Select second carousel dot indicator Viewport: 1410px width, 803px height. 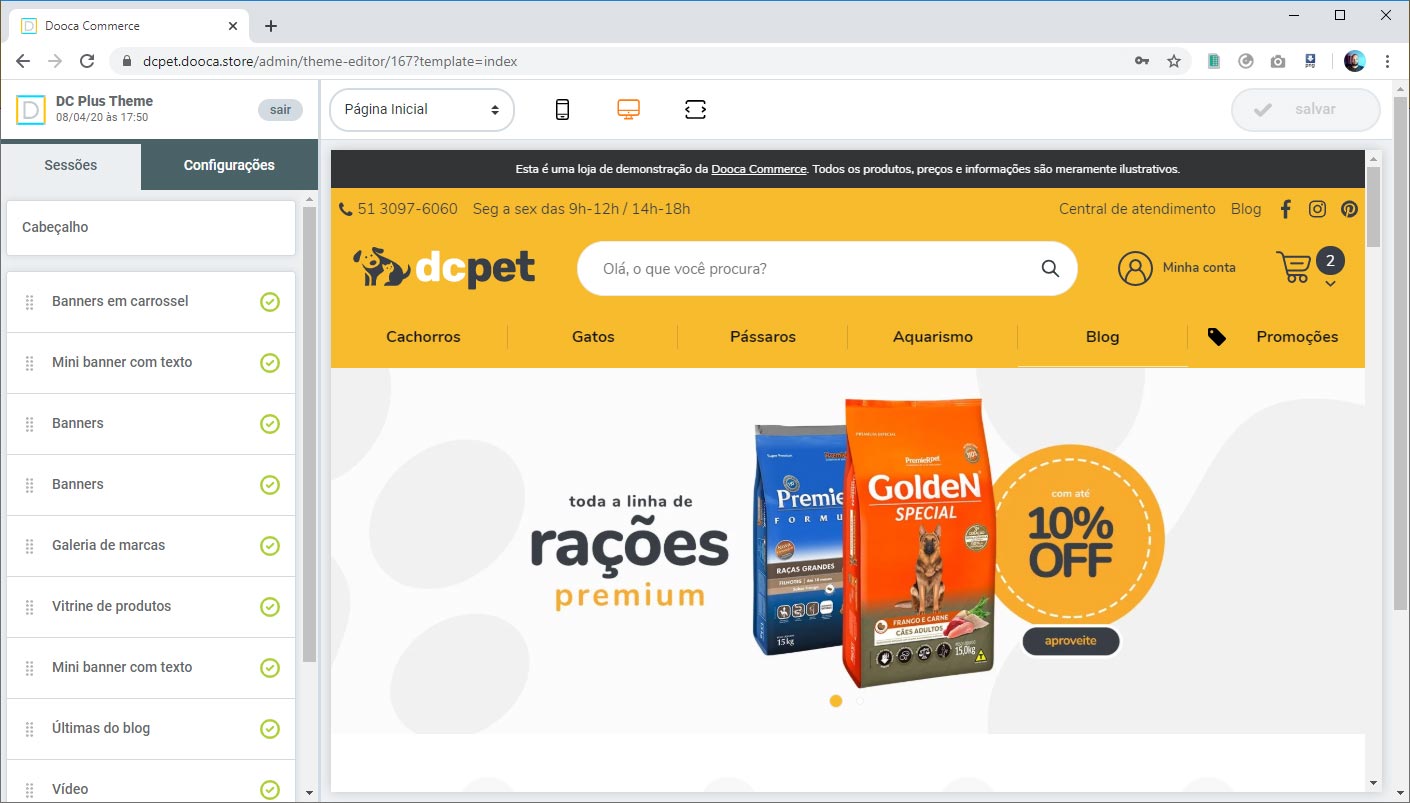coord(860,701)
